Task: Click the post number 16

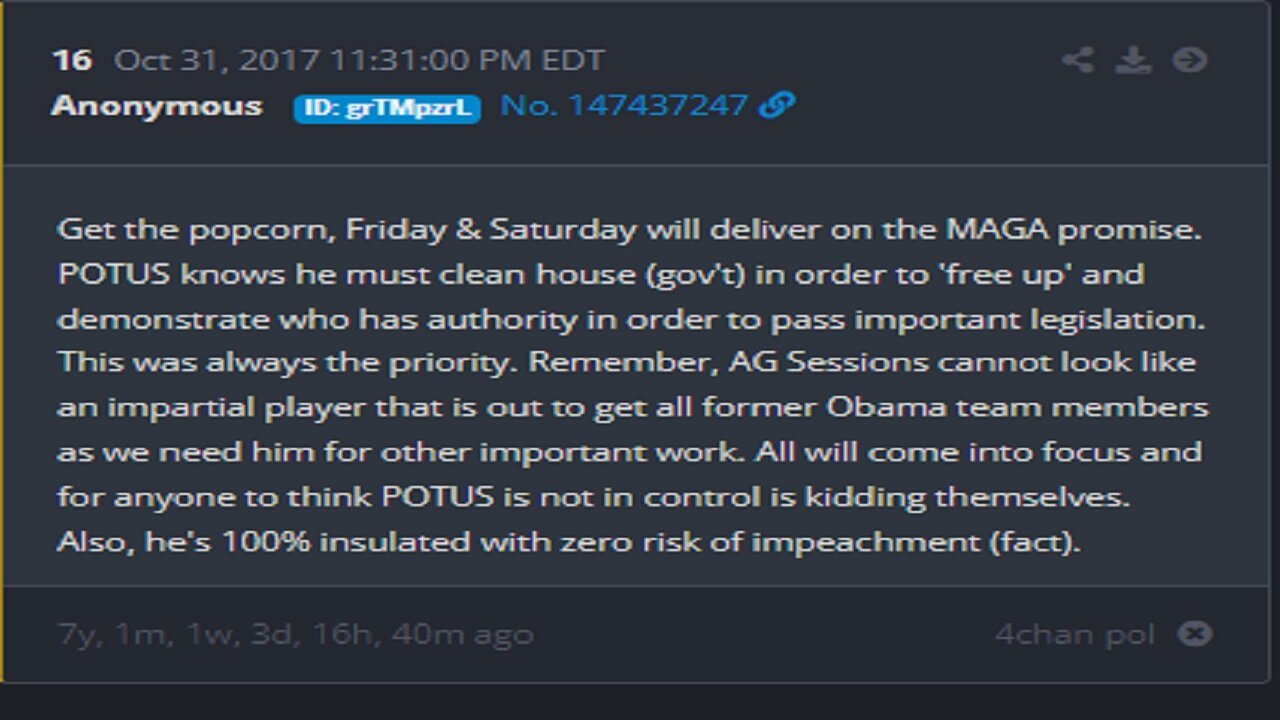Action: (72, 60)
